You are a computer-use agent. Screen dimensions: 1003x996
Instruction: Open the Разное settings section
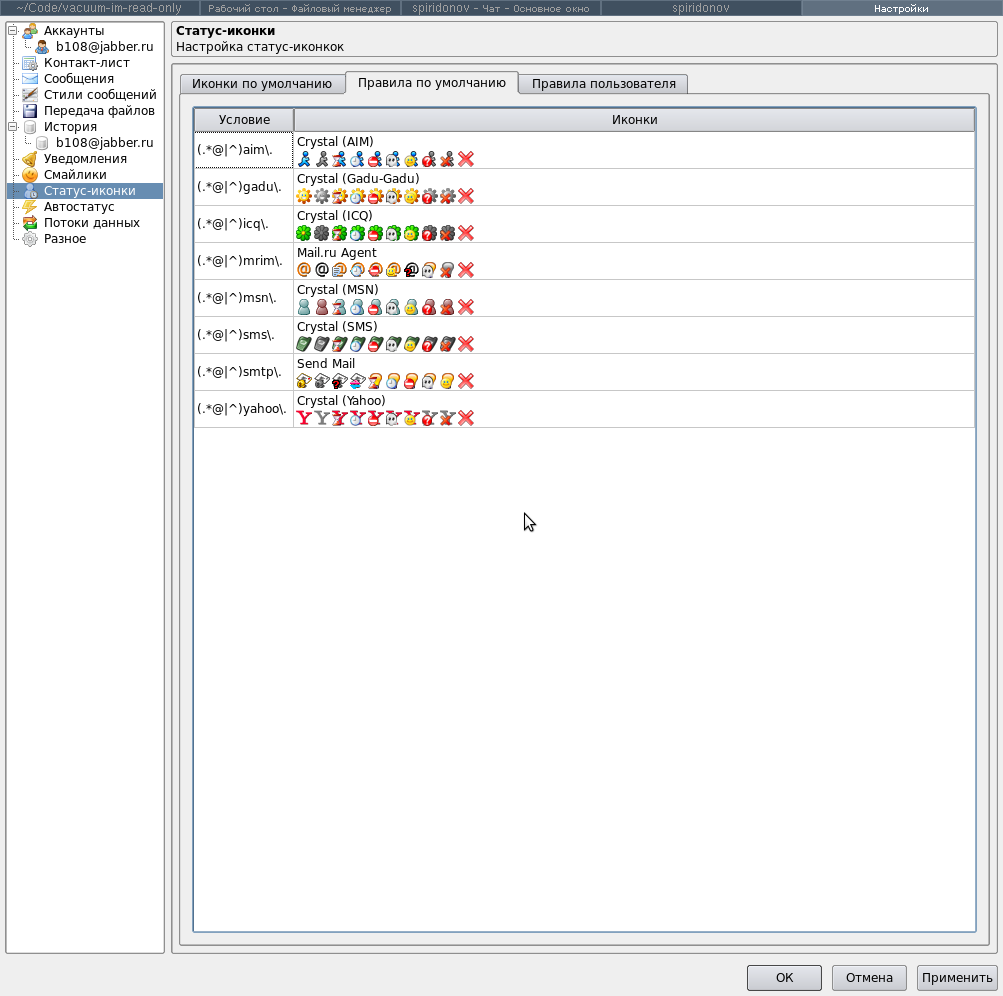(65, 239)
